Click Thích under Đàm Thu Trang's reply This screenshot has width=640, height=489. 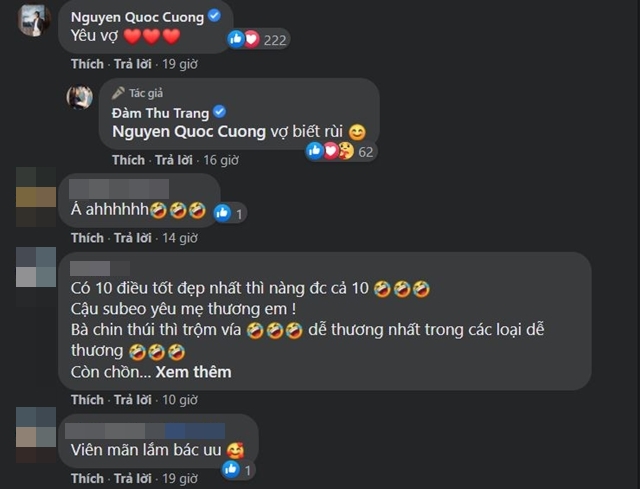tap(129, 160)
